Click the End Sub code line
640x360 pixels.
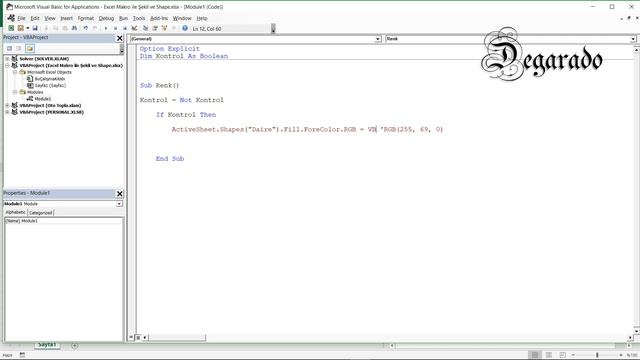click(x=170, y=159)
